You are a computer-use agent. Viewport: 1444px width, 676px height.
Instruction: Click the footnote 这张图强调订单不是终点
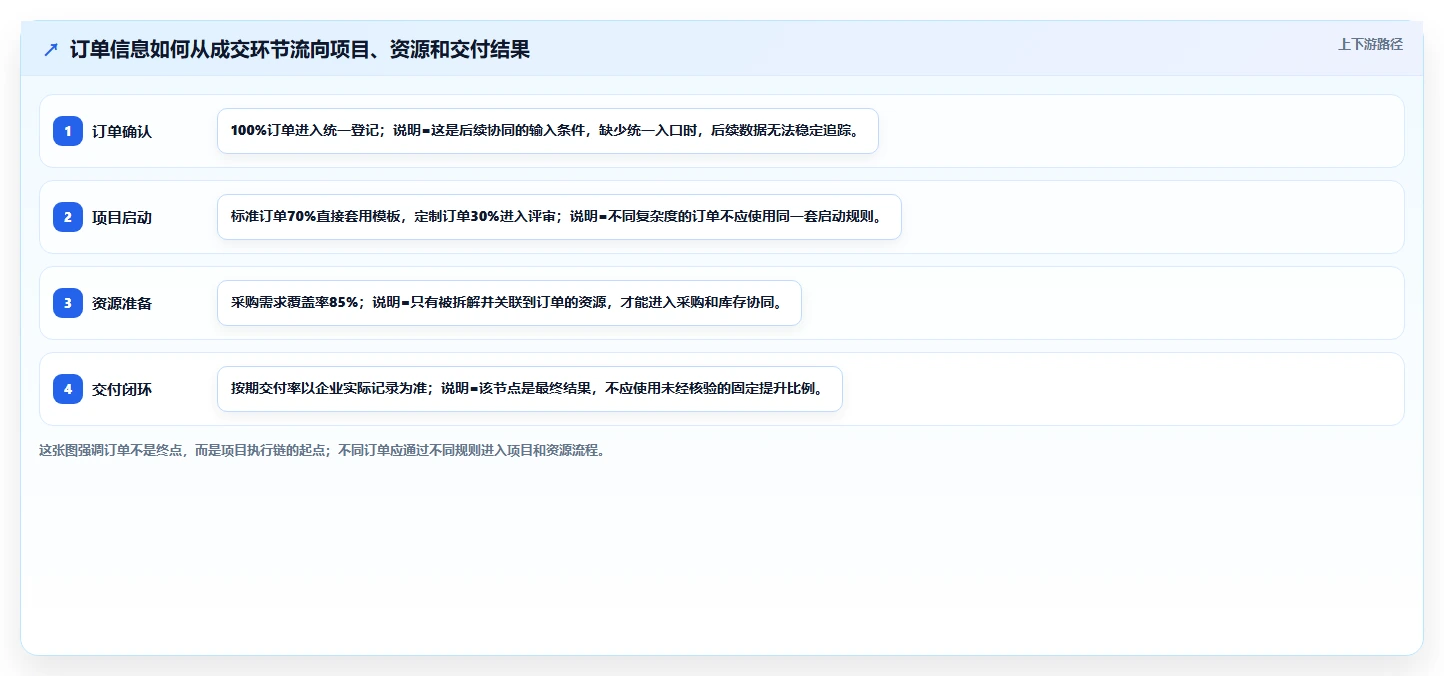(x=322, y=450)
